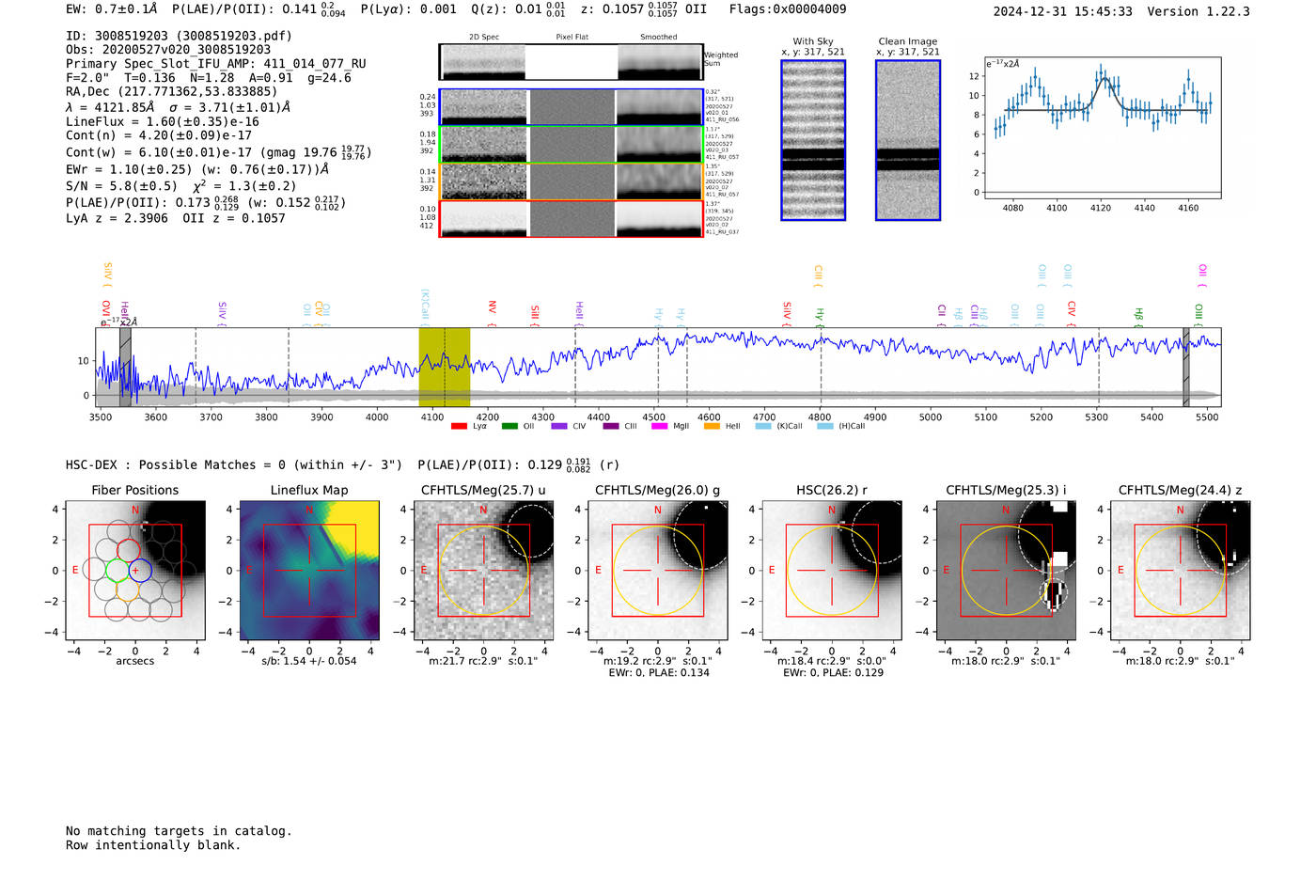This screenshot has width=1316, height=896.
Task: Click the 'EWr: 0, PLAE: 0.134' caption
Action: (x=659, y=673)
